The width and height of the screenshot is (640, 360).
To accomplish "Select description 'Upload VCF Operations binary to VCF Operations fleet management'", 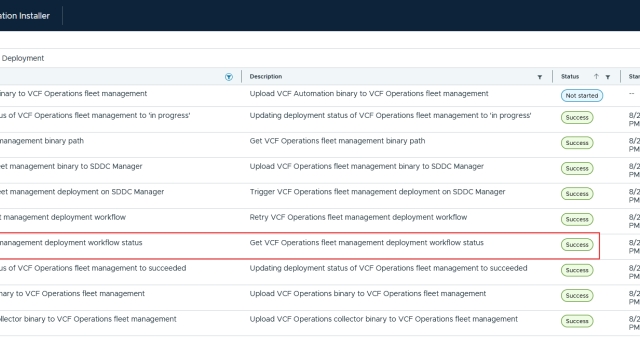I will (x=368, y=293).
